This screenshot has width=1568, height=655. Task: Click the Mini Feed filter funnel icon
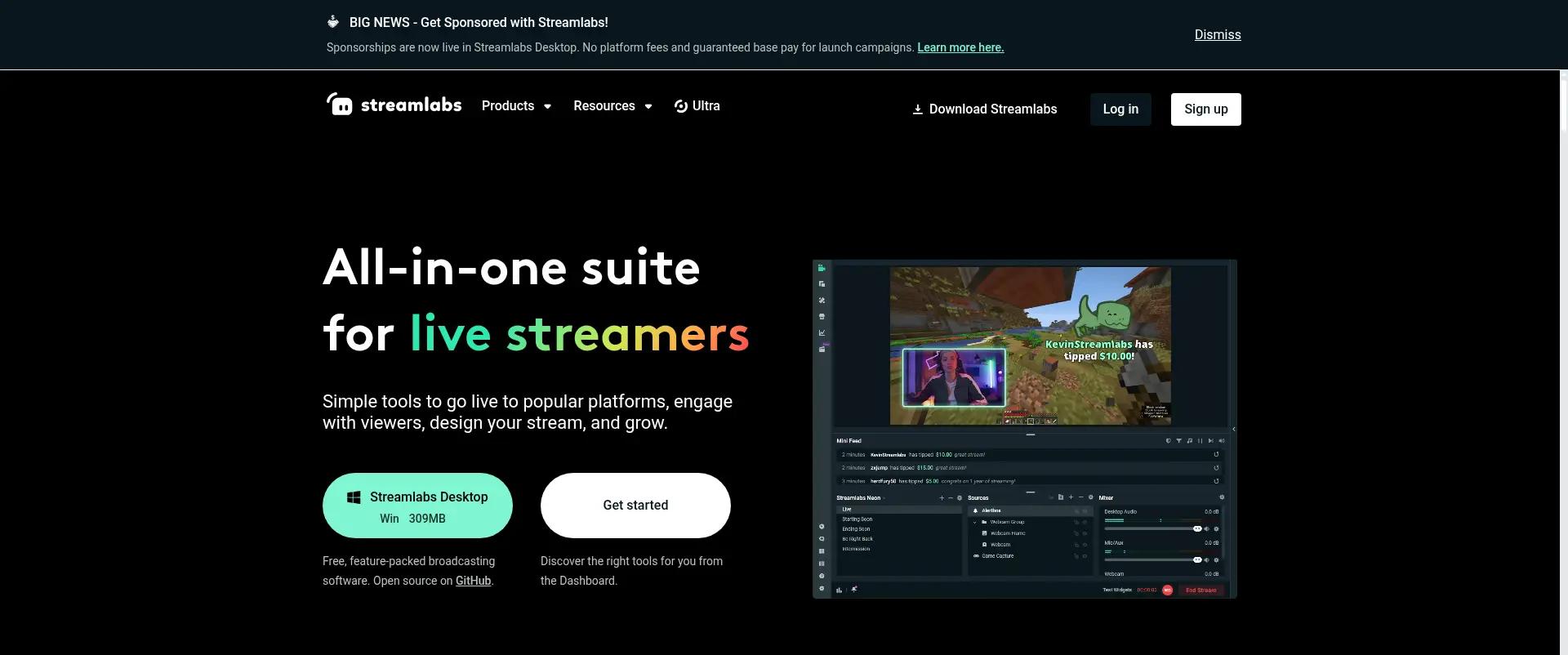tap(1178, 441)
